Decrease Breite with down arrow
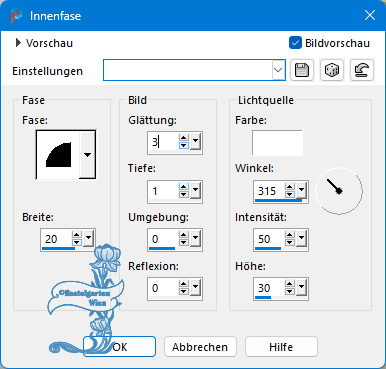Viewport: 386px width, 369px height. (77, 243)
